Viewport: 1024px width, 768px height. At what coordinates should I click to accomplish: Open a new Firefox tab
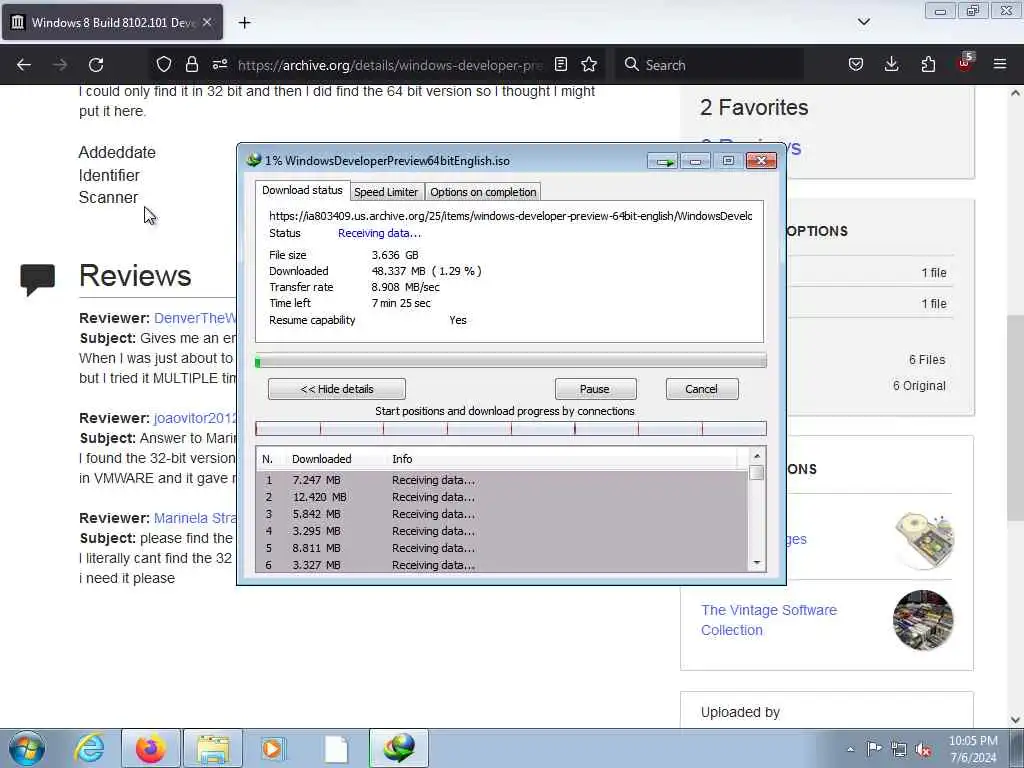point(244,23)
